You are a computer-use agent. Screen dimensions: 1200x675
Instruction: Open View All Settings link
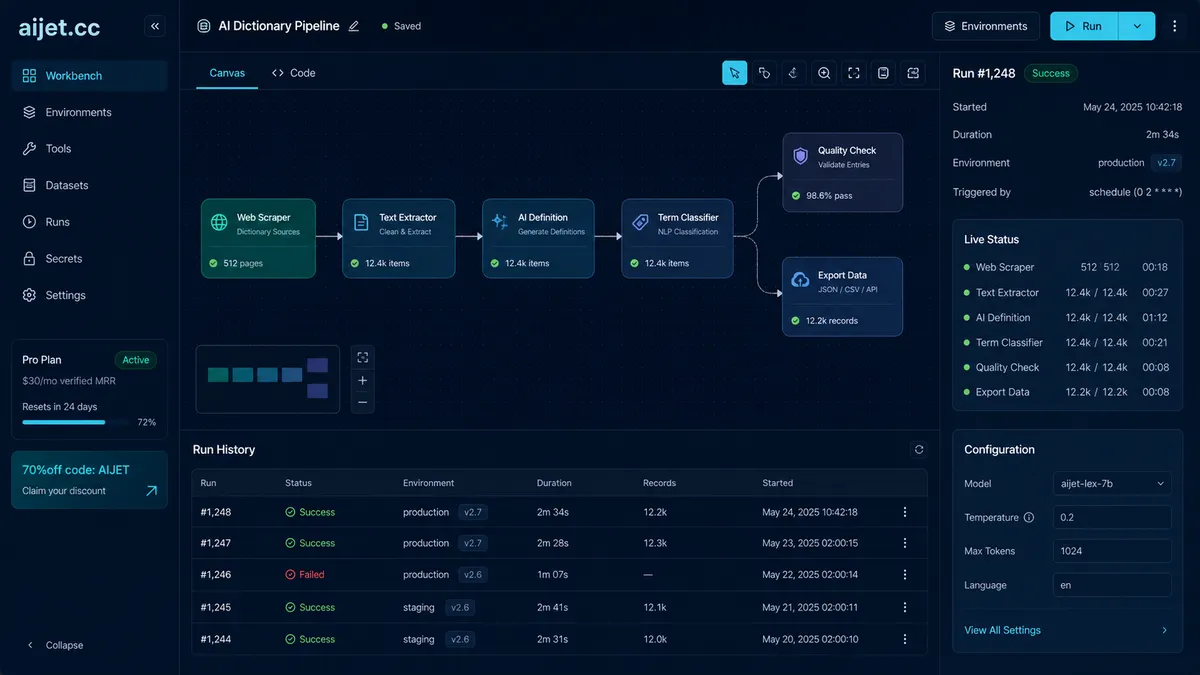click(1002, 631)
